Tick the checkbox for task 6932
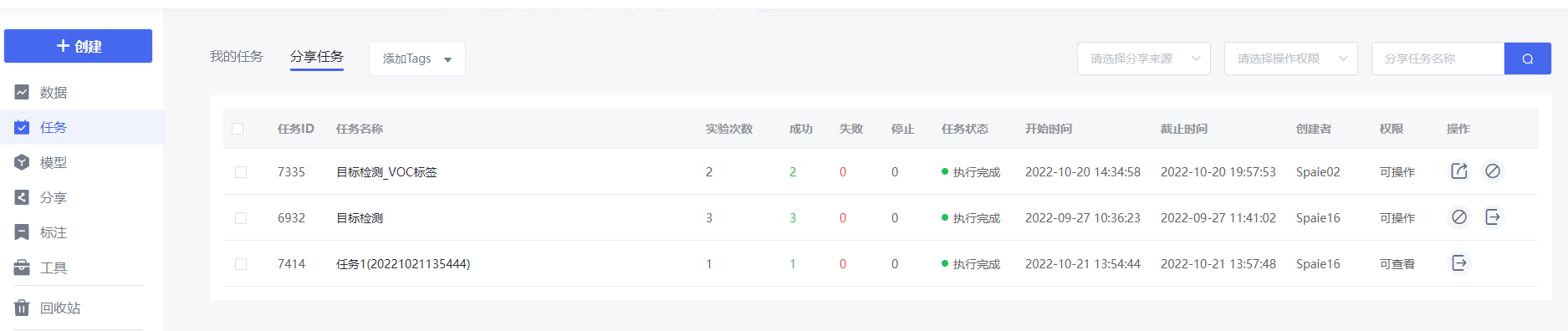The width and height of the screenshot is (1568, 331). (x=241, y=218)
